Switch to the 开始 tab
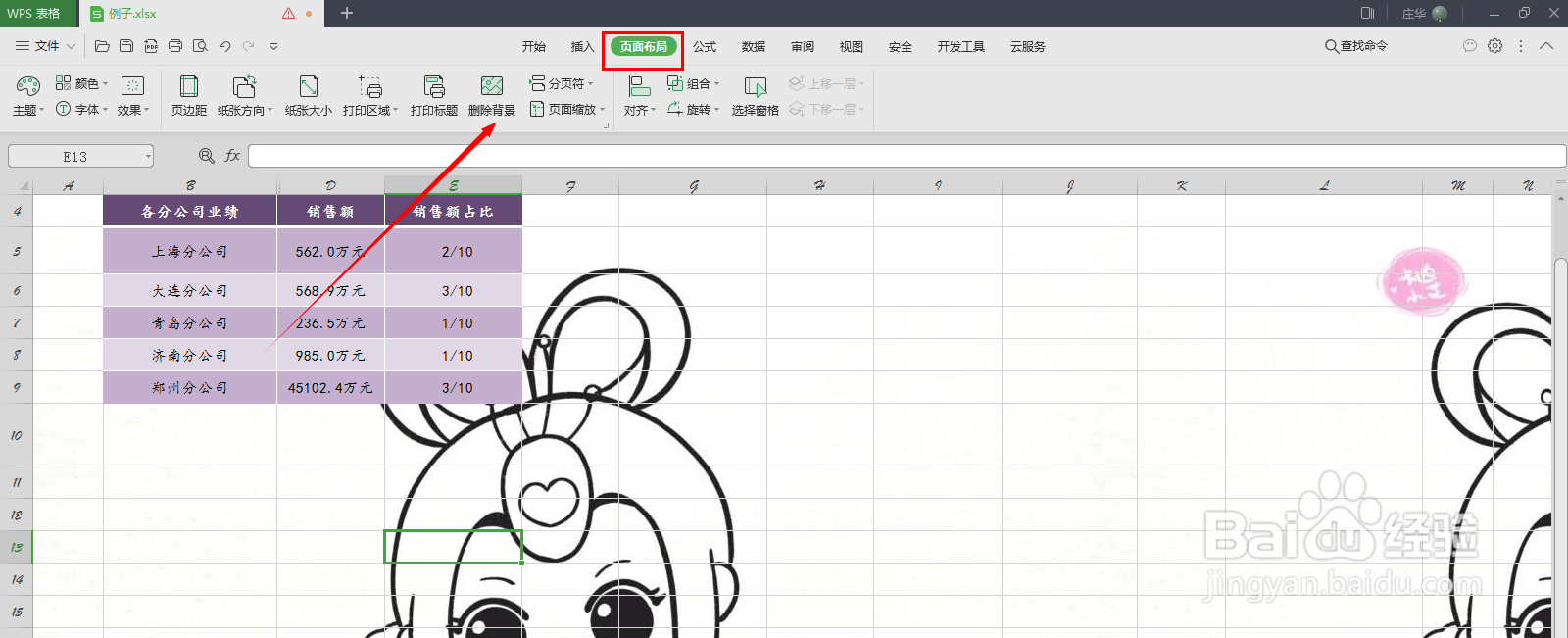The height and width of the screenshot is (638, 1568). point(534,46)
